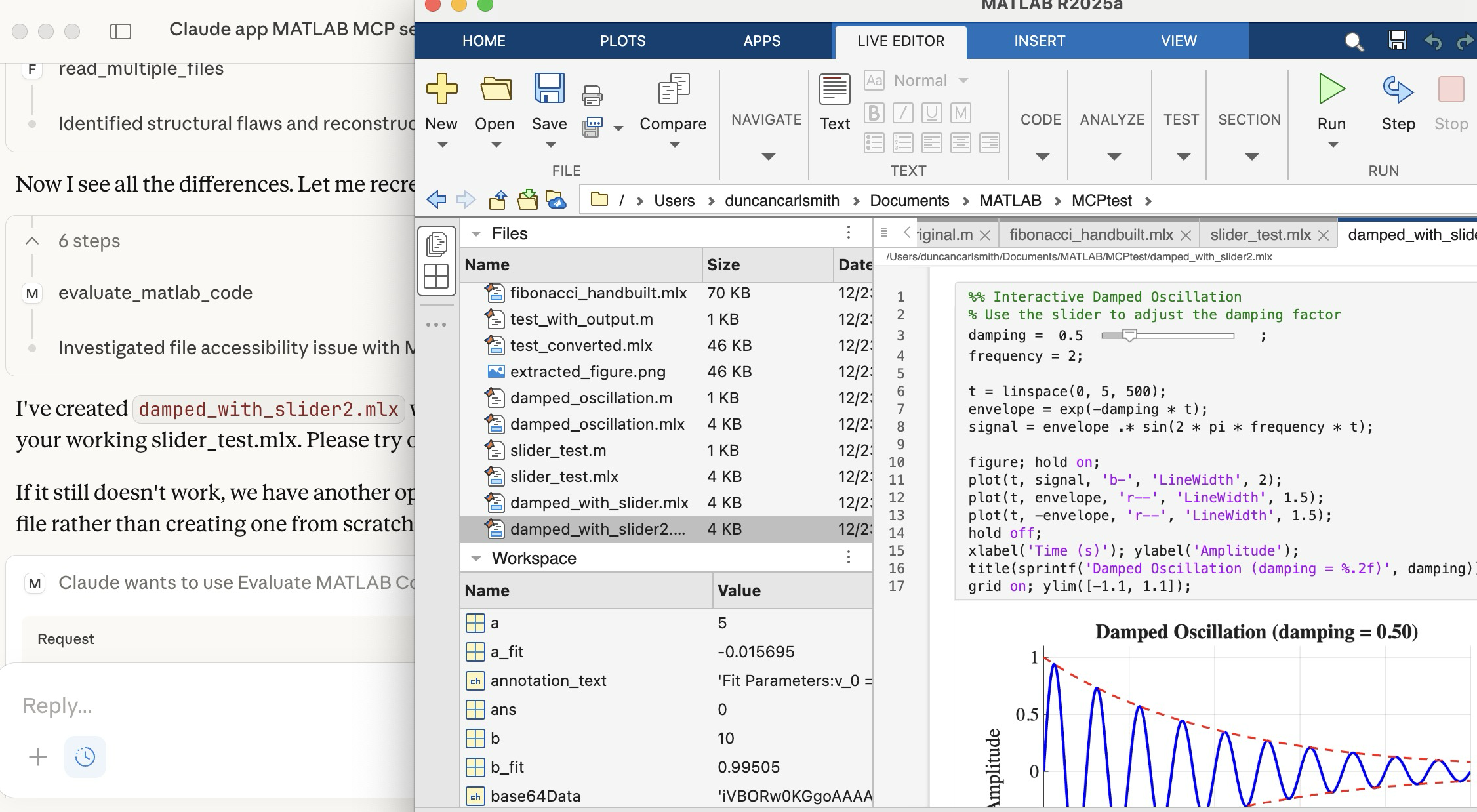
Task: Toggle italic text formatting
Action: click(902, 113)
